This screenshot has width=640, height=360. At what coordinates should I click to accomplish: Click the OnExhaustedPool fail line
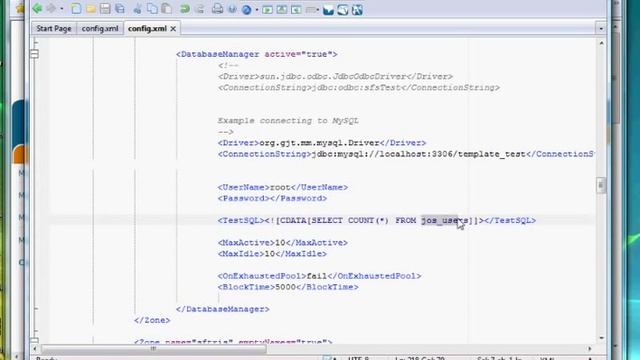point(320,276)
